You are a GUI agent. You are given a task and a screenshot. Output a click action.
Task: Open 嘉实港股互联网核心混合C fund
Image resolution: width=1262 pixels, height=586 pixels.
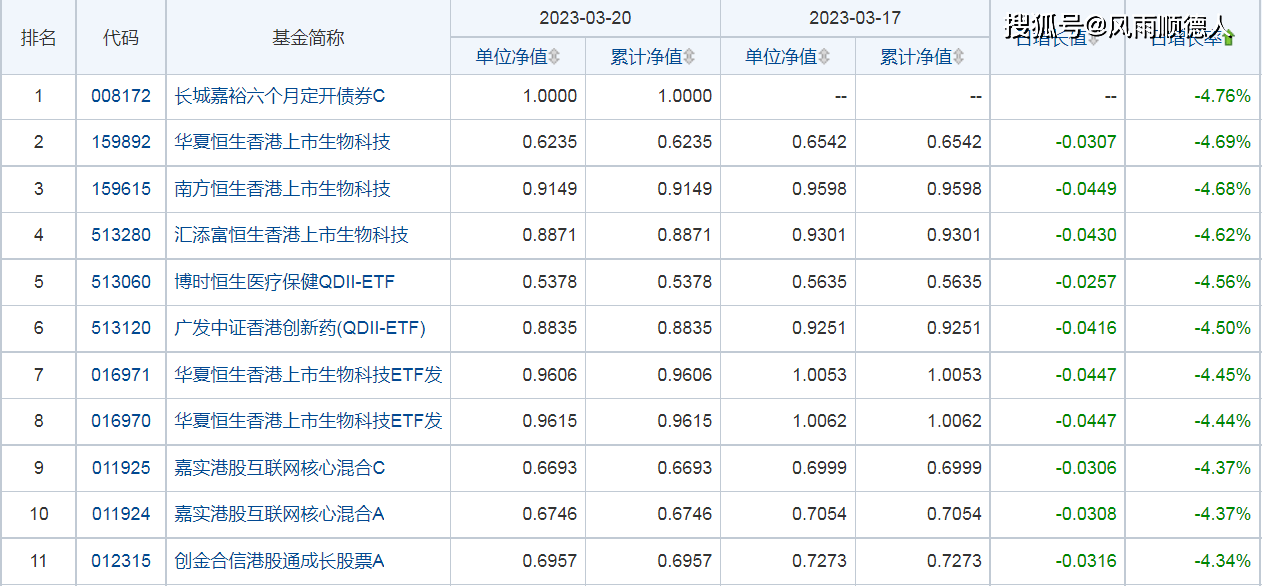279,468
